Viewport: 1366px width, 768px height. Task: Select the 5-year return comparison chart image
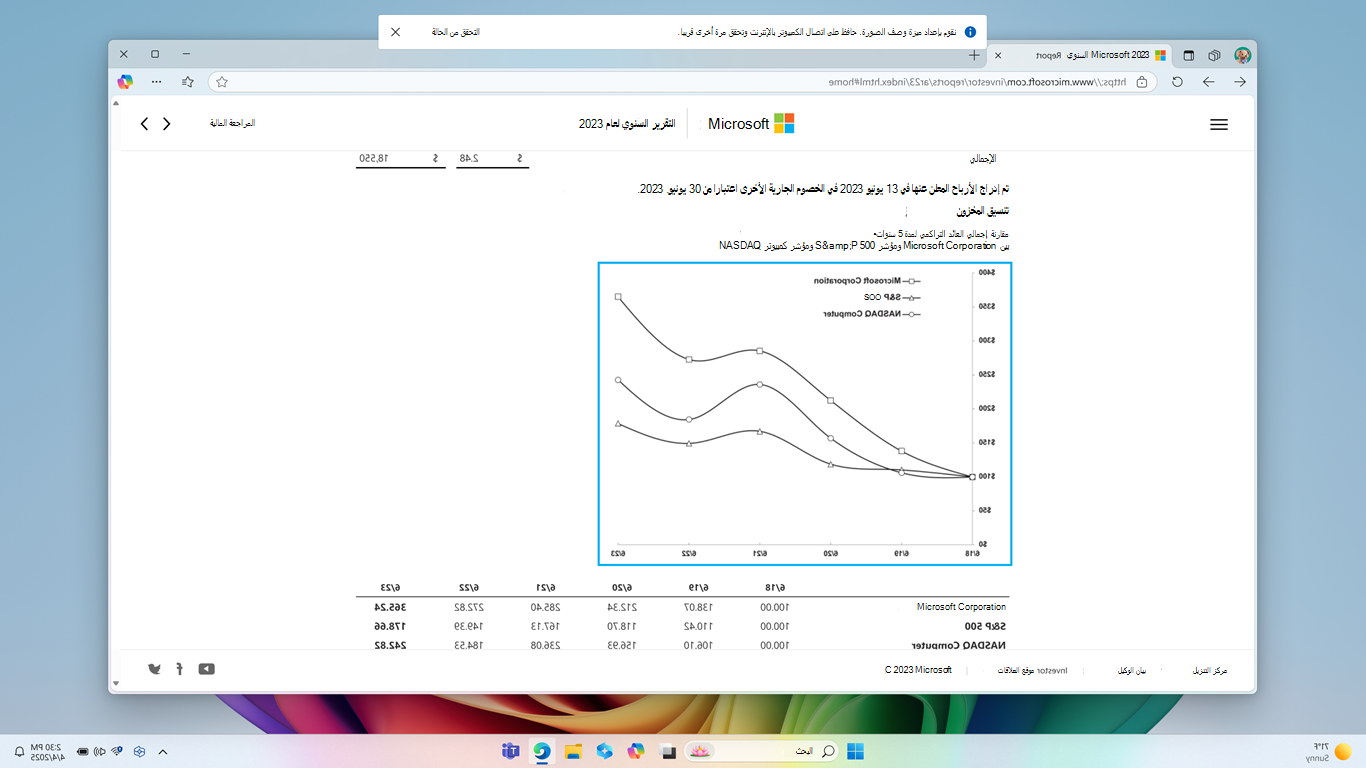coord(805,414)
